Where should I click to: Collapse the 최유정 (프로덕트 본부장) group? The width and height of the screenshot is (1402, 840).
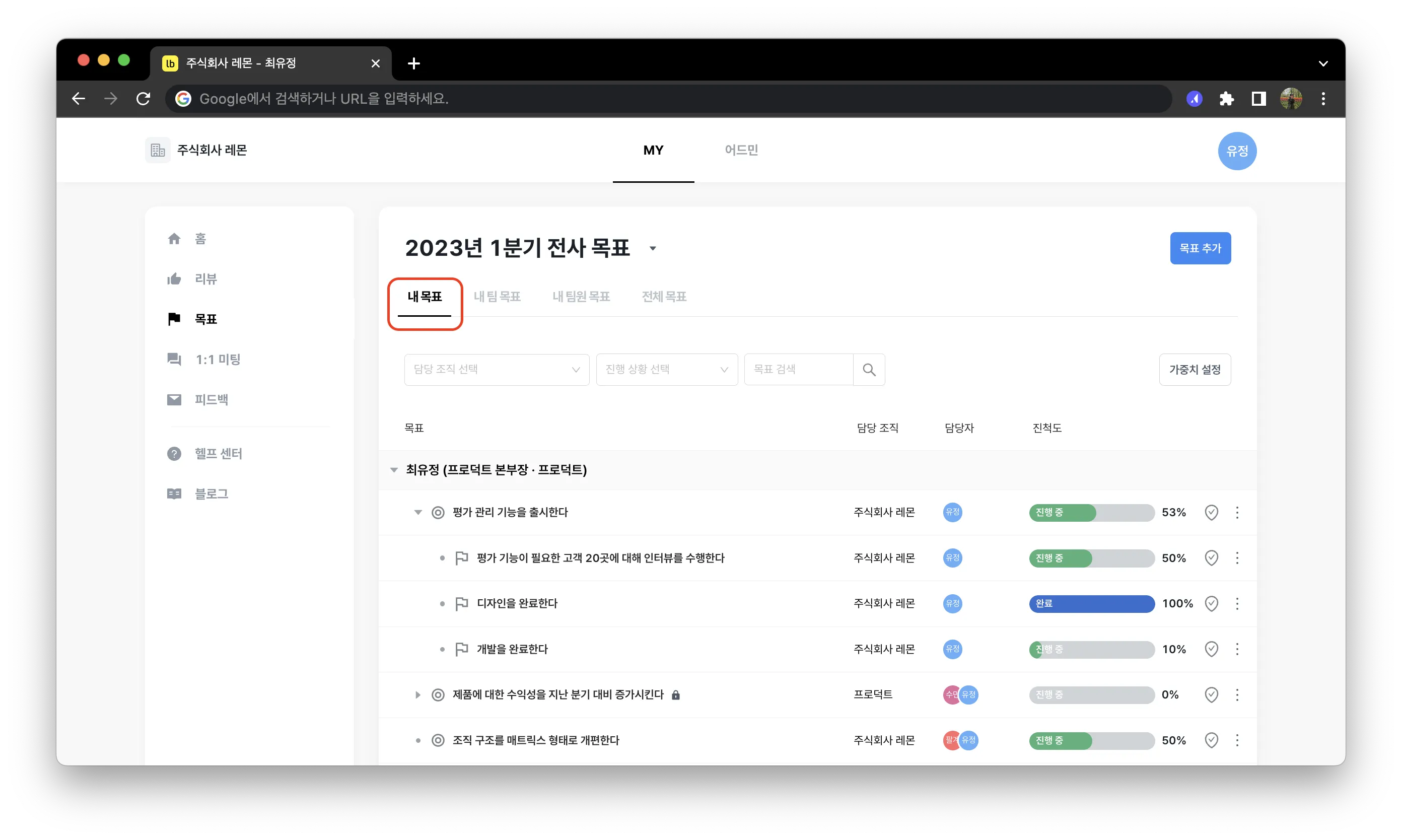tap(394, 469)
